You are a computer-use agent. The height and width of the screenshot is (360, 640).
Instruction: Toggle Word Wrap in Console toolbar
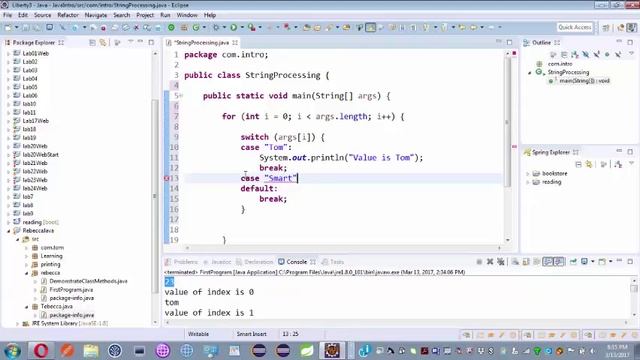pyautogui.click(x=537, y=262)
